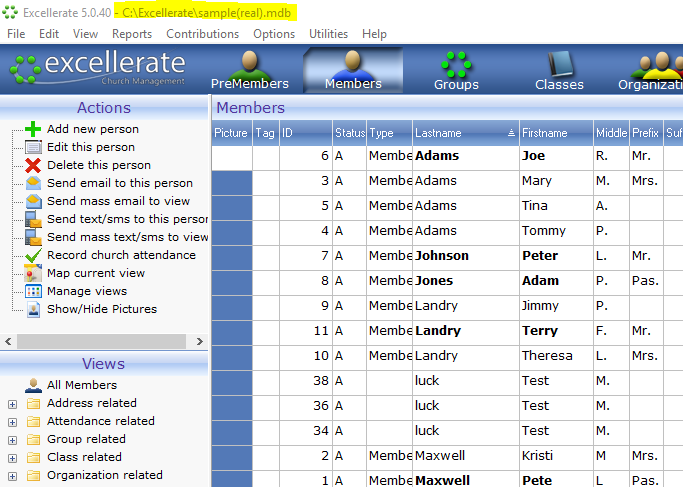The image size is (683, 487).
Task: Open the Reports menu
Action: point(132,34)
